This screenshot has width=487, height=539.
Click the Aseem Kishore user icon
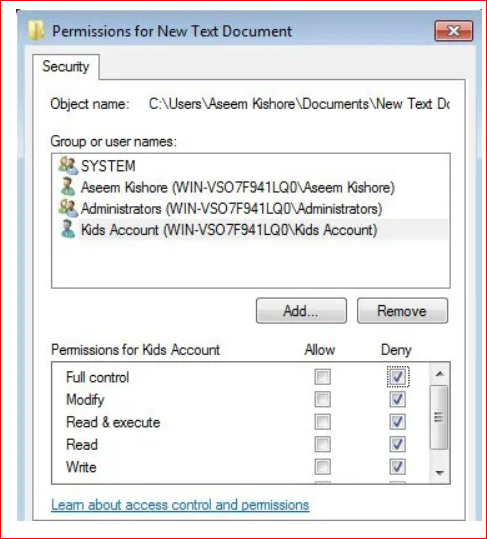(68, 187)
